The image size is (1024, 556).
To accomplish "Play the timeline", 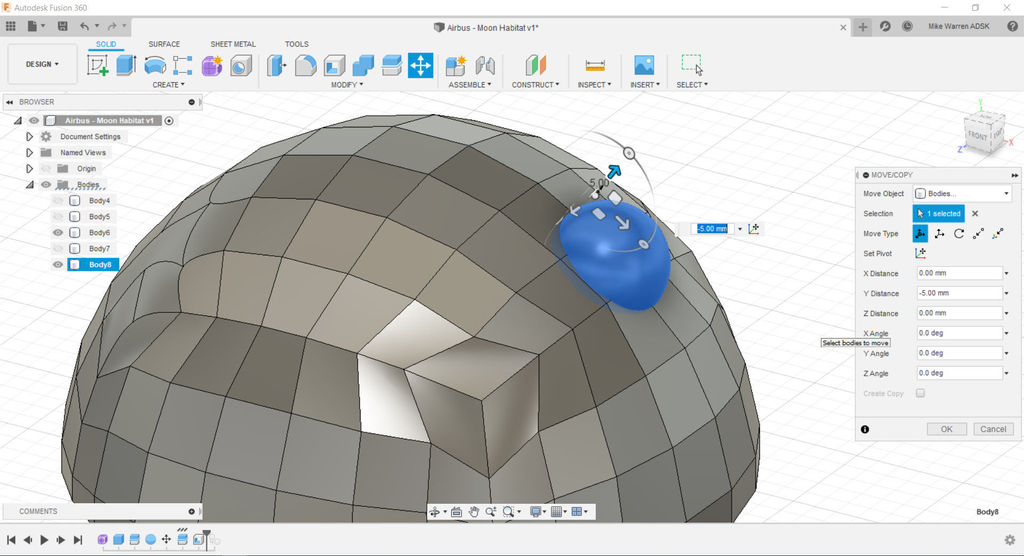I will pyautogui.click(x=44, y=540).
